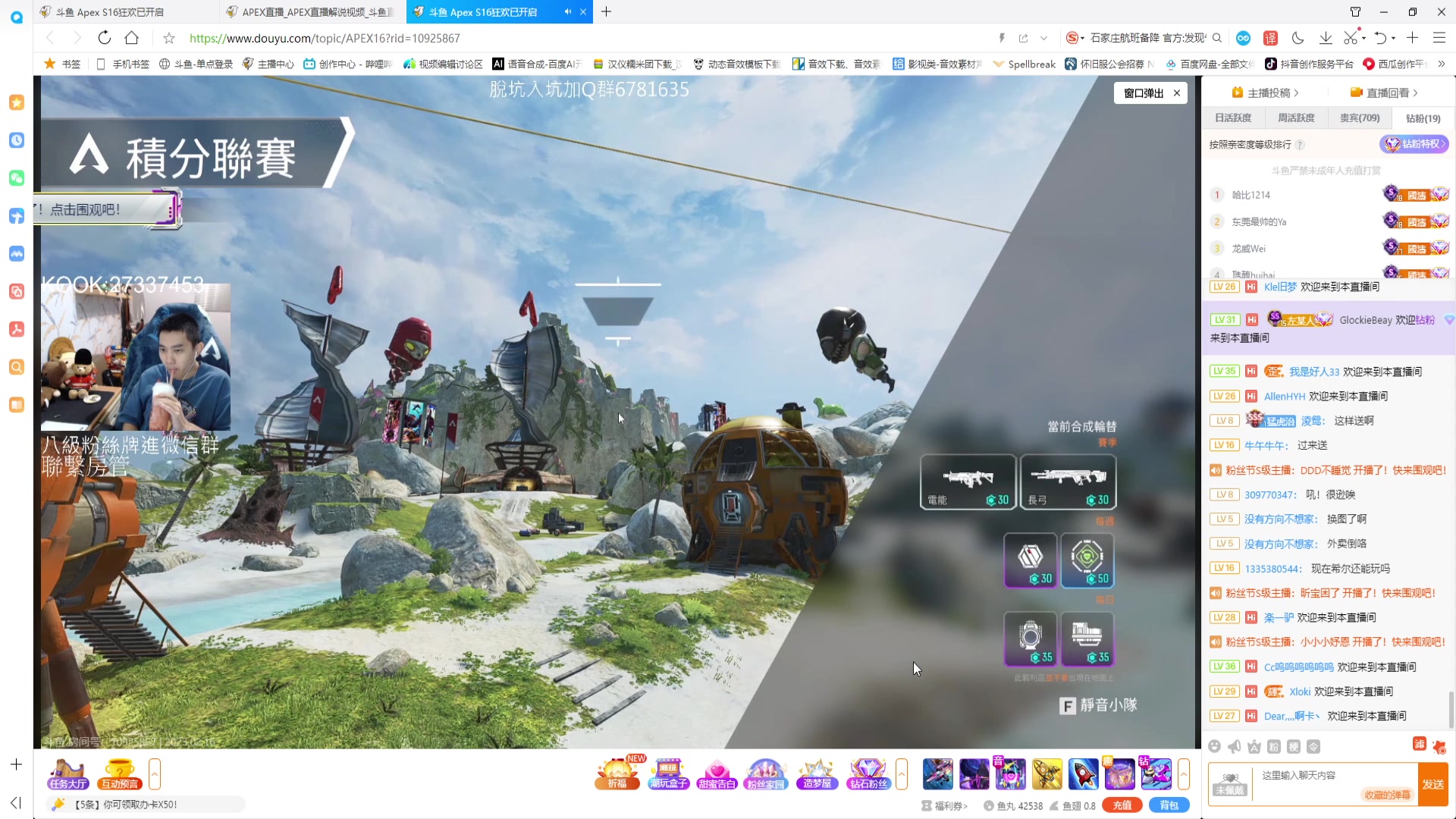Screen dimensions: 1456x819
Task: Switch to the first 斗鱼 Apex S16 tab
Action: point(126,12)
